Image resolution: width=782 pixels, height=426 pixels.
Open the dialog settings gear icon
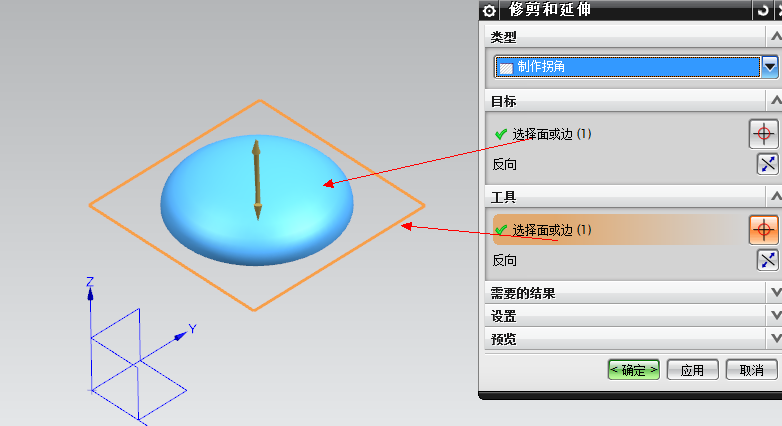[x=489, y=10]
